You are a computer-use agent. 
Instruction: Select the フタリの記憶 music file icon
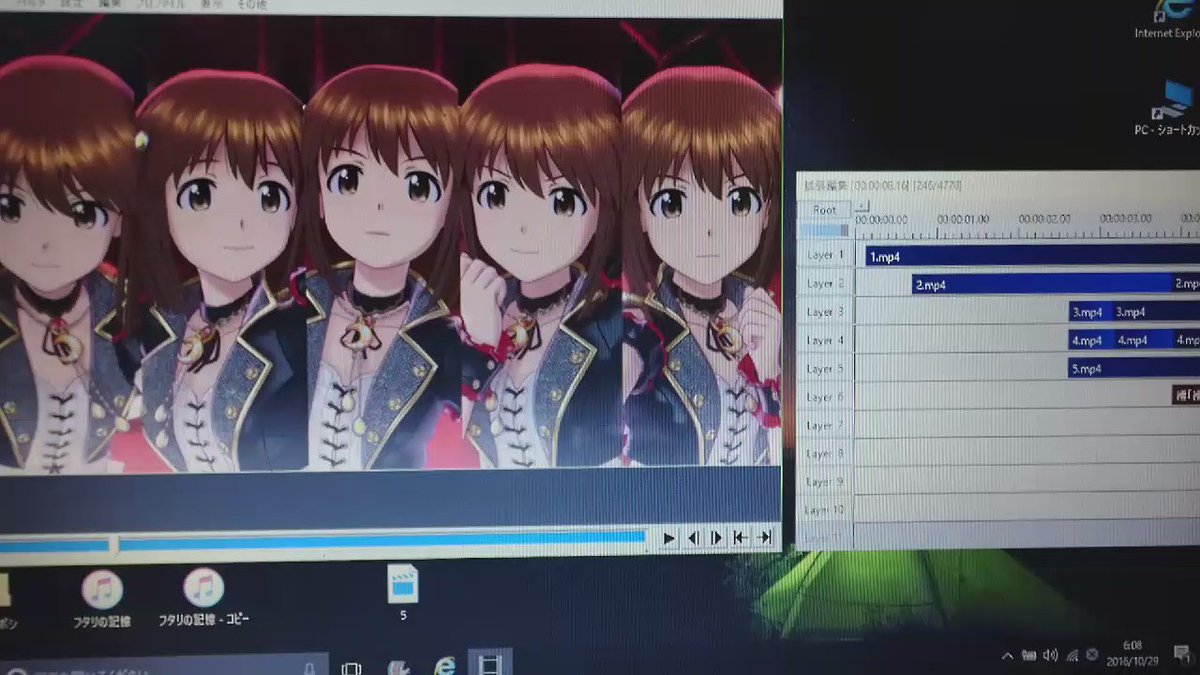click(x=102, y=599)
